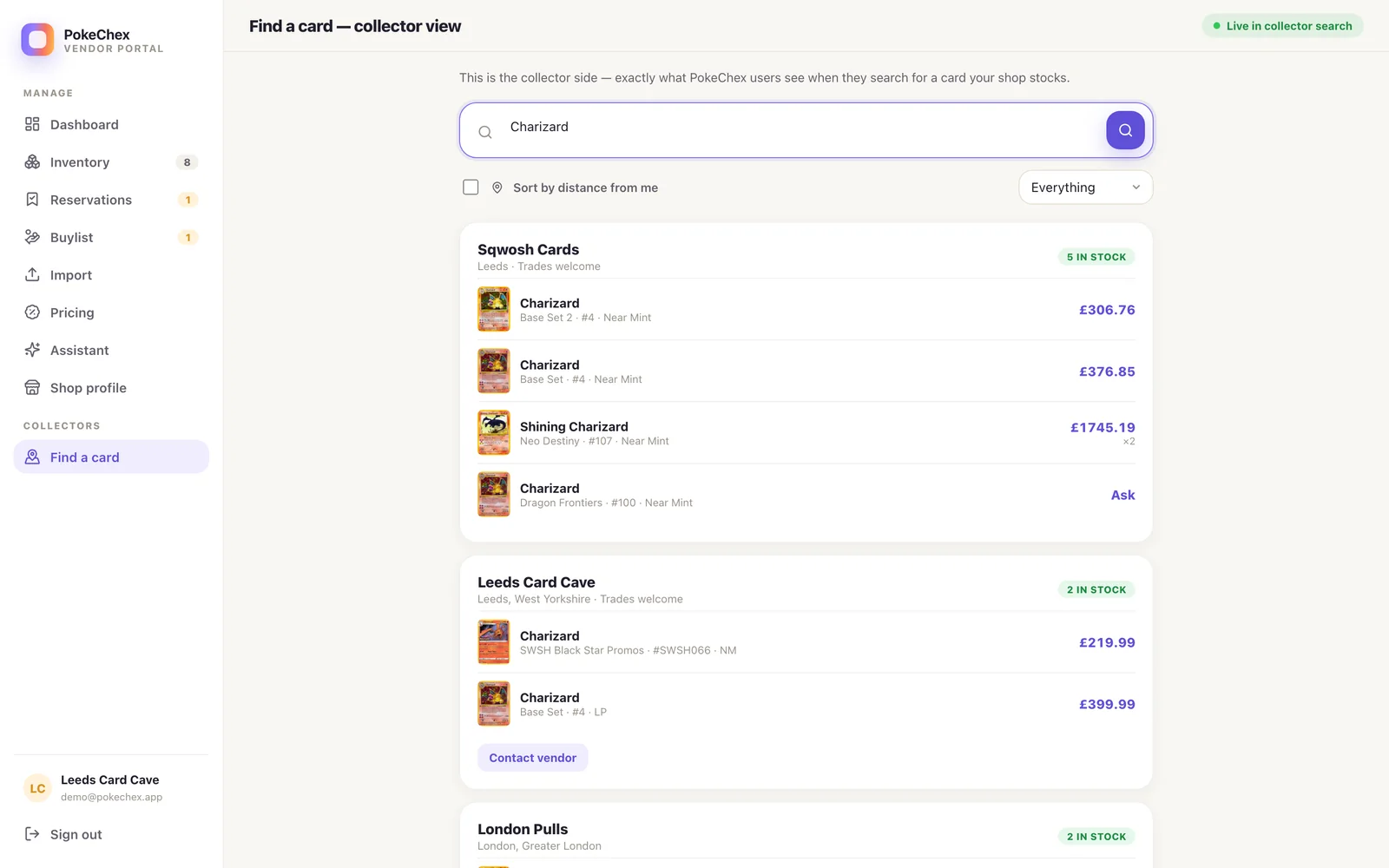Viewport: 1389px width, 868px height.
Task: Open the Everything filter dropdown
Action: pyautogui.click(x=1085, y=187)
